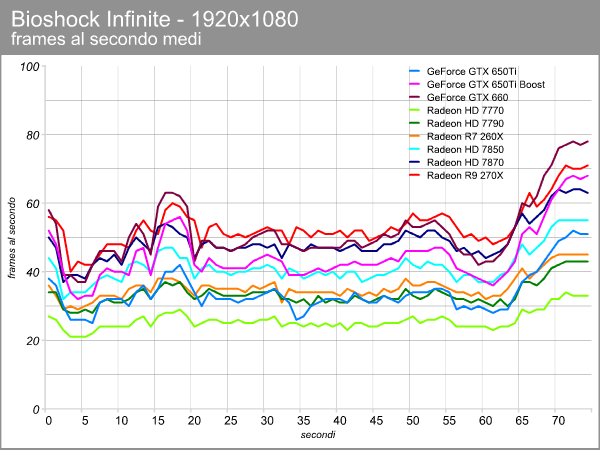
Task: Click the GeForce GTX 650Ti legend label
Action: pos(472,72)
